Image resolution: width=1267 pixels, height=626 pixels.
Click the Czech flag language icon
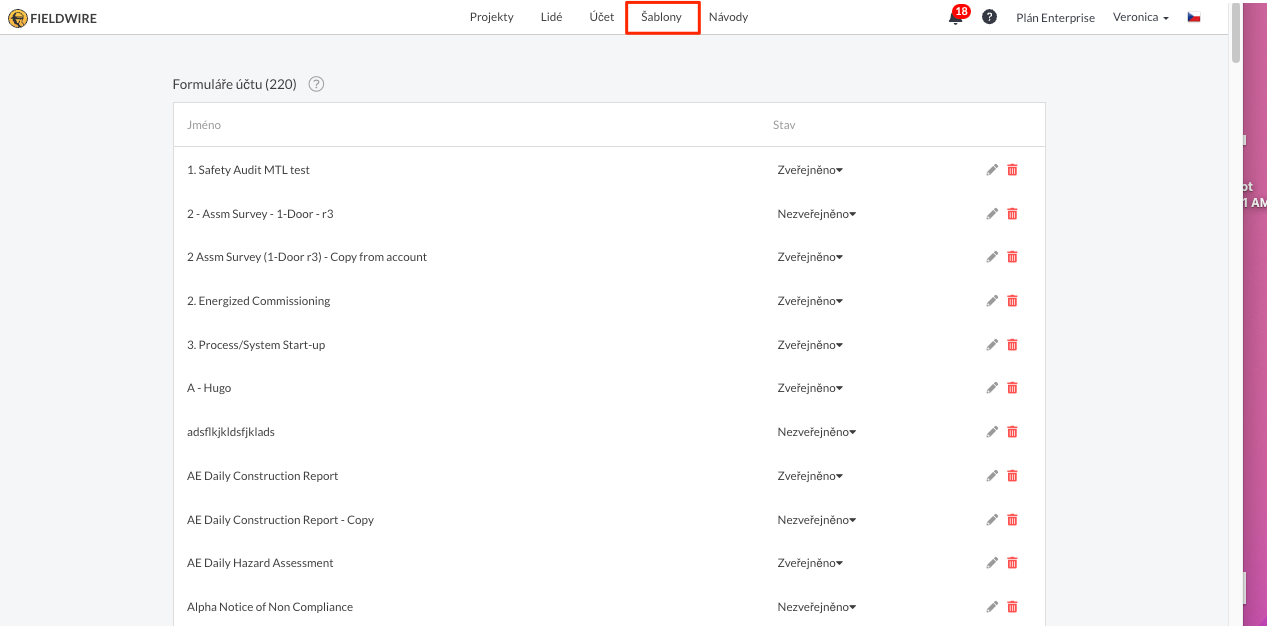tap(1193, 17)
